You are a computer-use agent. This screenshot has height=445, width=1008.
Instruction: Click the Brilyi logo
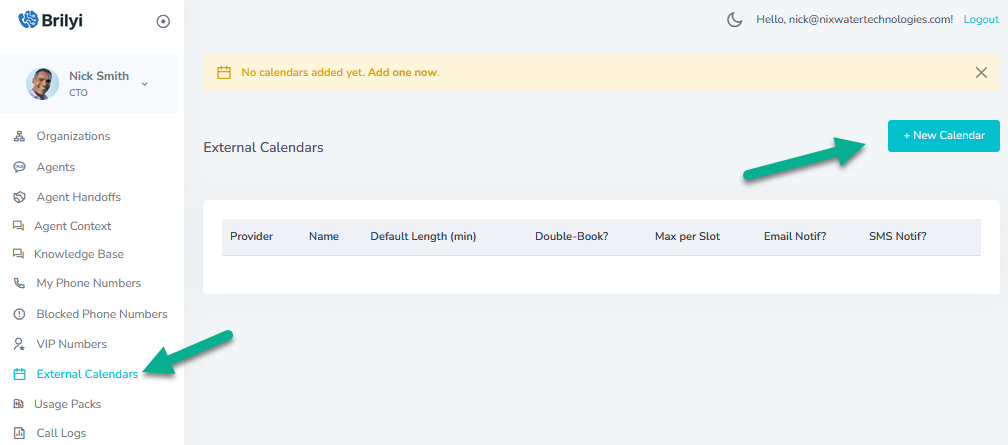pos(50,20)
